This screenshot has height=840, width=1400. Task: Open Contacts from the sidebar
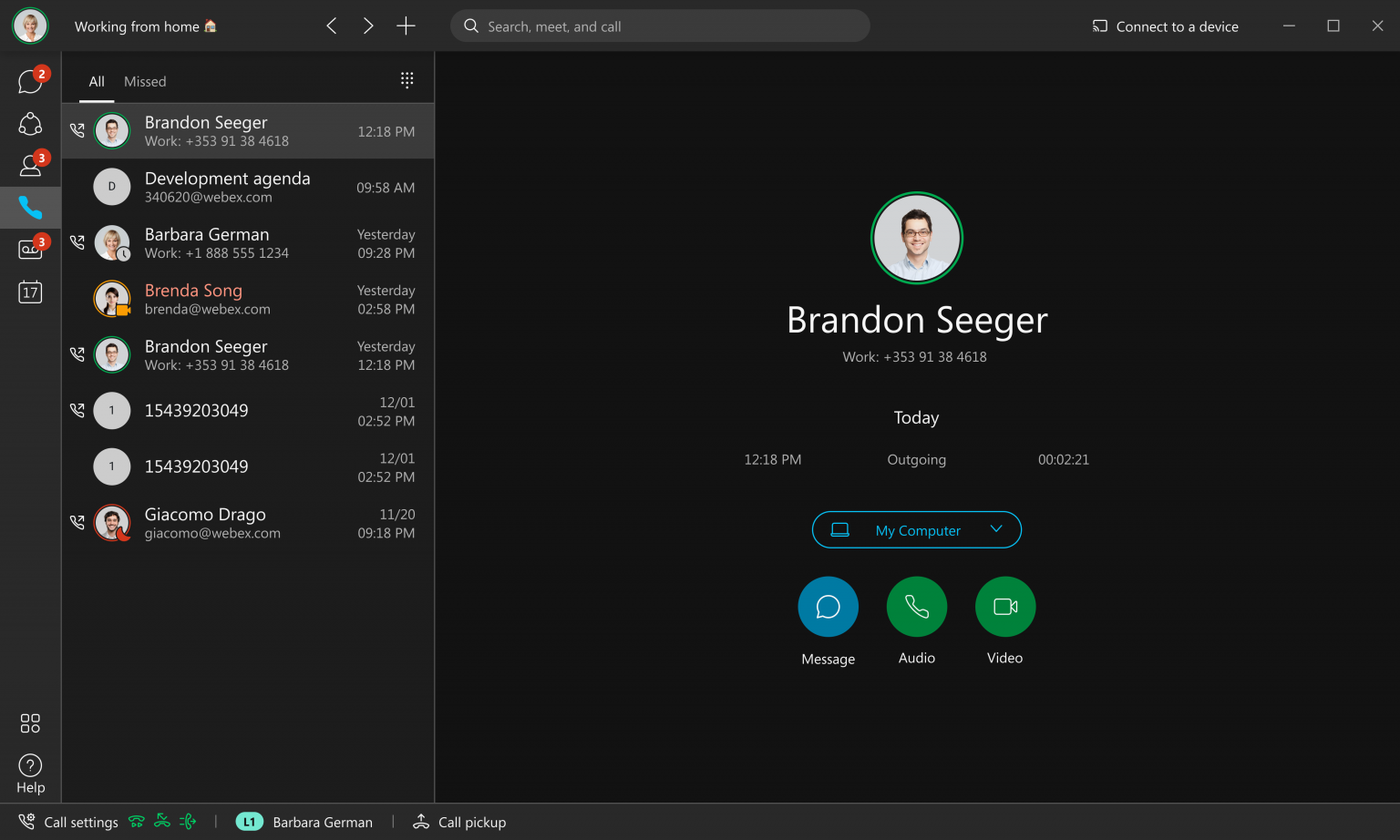click(30, 165)
